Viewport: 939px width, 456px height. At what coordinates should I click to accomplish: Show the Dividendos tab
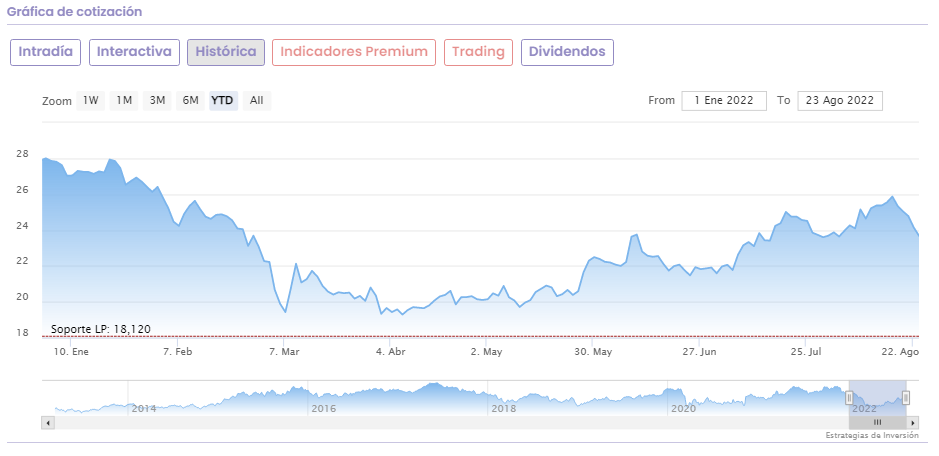567,52
